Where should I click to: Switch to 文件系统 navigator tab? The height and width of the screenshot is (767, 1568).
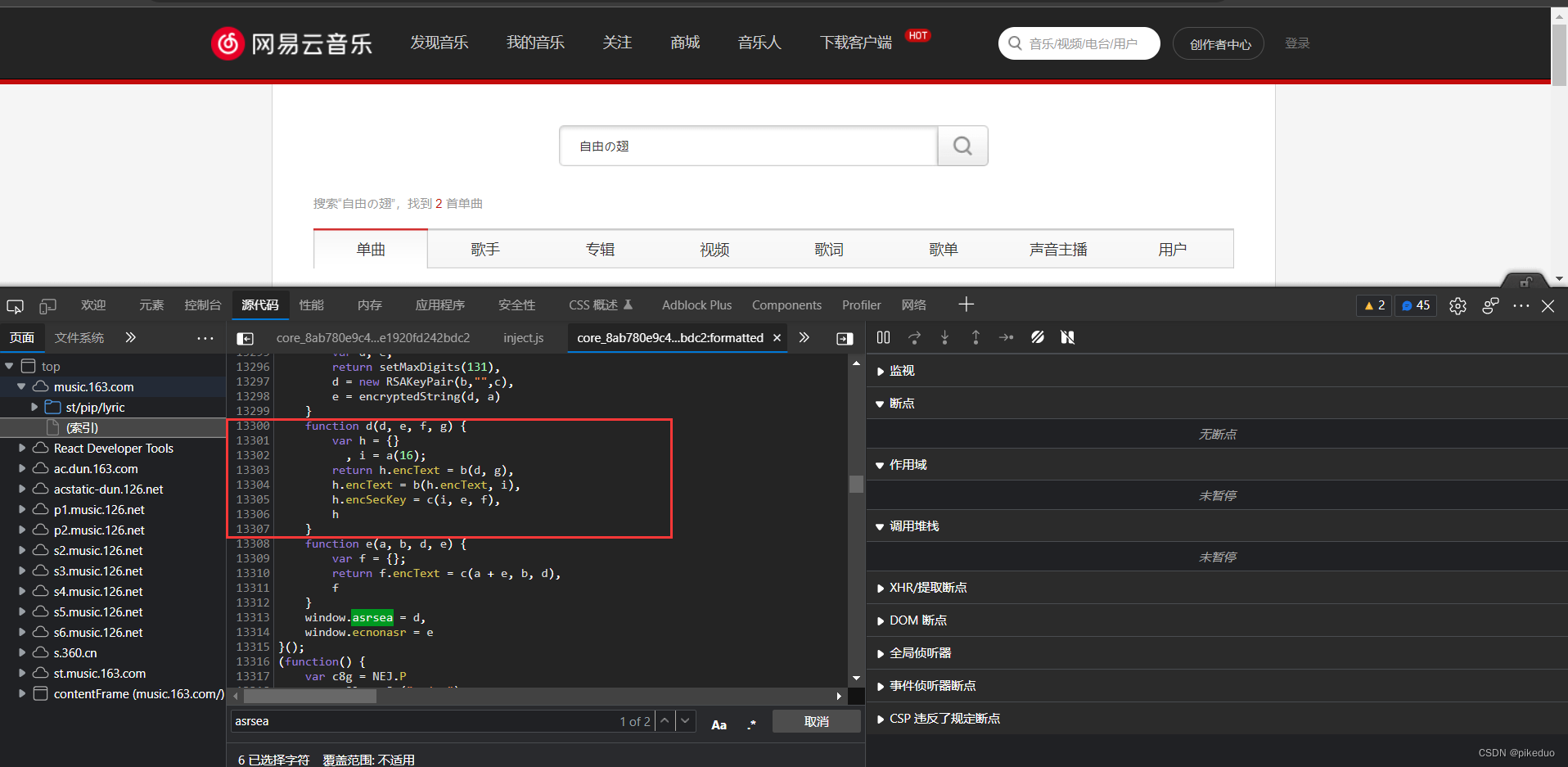[79, 337]
